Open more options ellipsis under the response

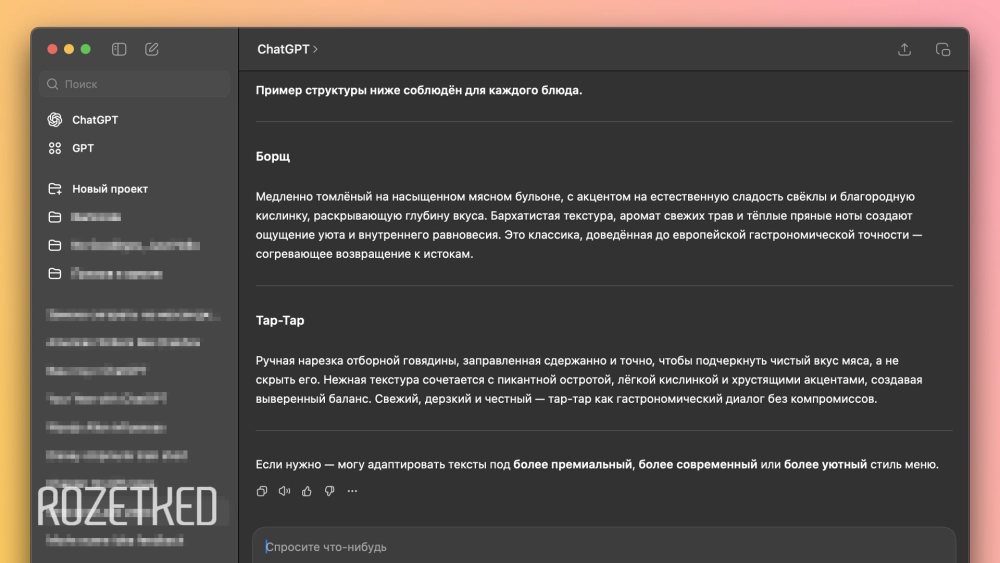point(352,491)
